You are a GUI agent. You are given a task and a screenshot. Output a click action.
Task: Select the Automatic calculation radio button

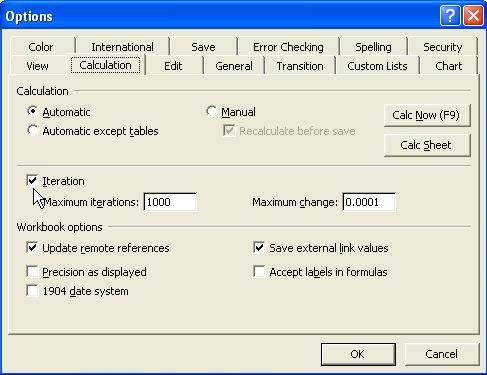tap(32, 111)
